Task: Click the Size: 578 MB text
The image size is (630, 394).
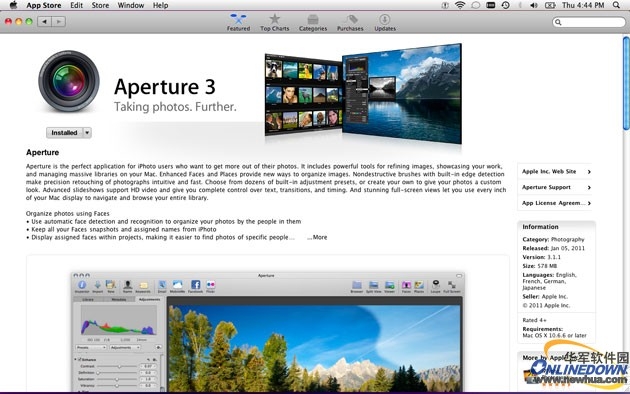Action: point(540,266)
